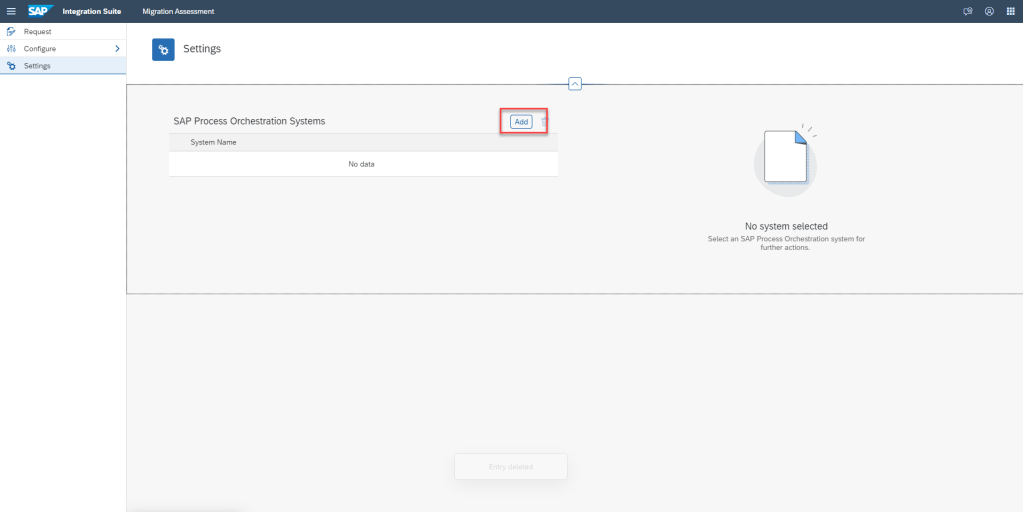Screen dimensions: 1023x512
Task: Open the Request page from sidebar
Action: tap(38, 32)
